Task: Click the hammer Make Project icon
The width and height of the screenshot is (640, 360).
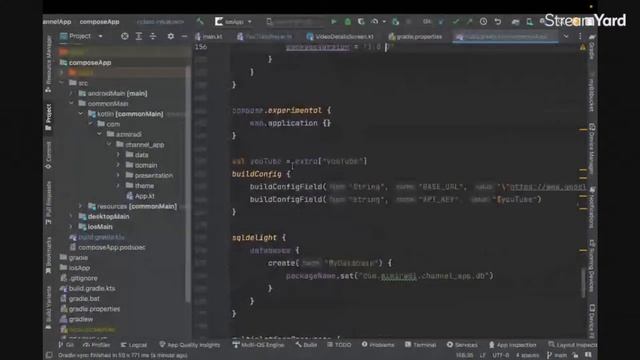Action: [x=200, y=21]
